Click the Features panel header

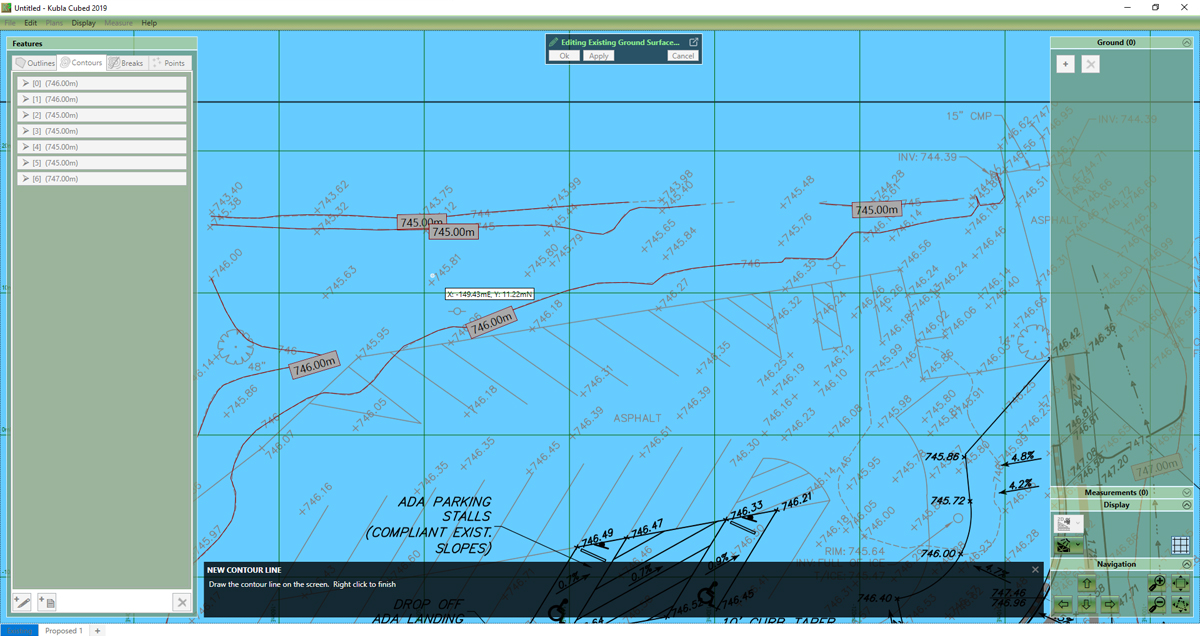103,44
